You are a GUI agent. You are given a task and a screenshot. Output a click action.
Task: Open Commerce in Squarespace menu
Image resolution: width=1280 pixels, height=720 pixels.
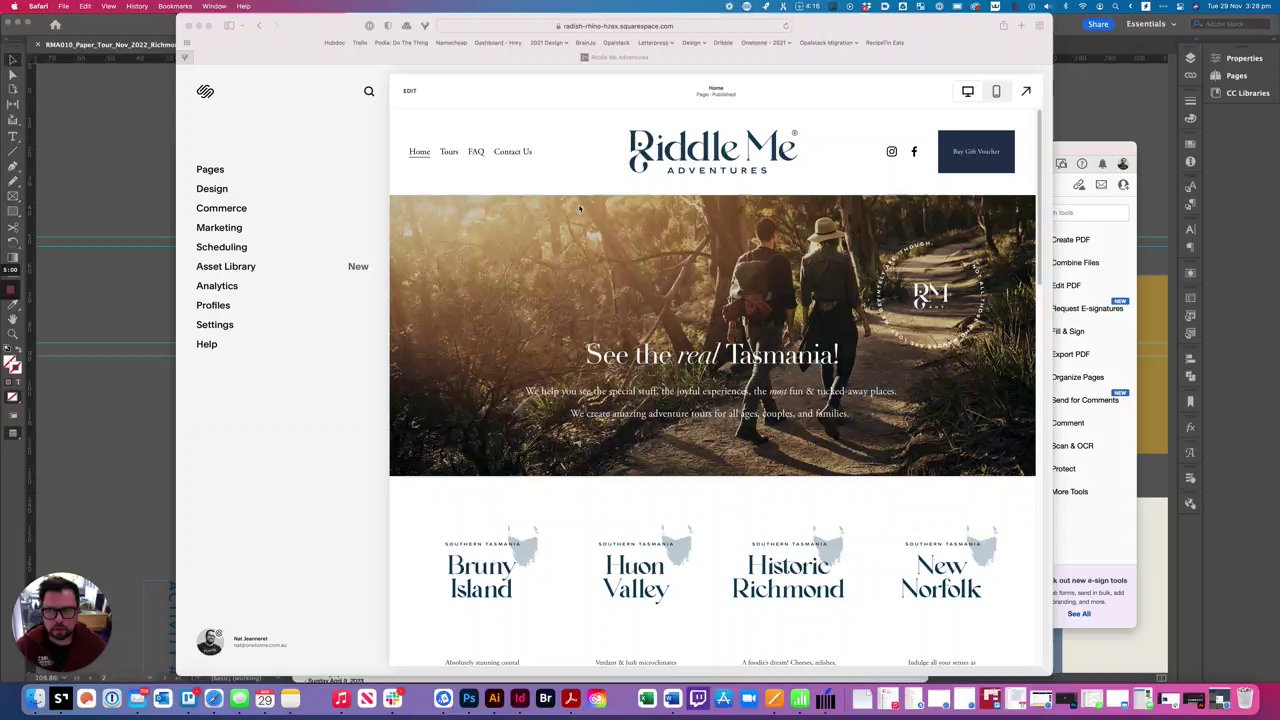click(x=221, y=208)
